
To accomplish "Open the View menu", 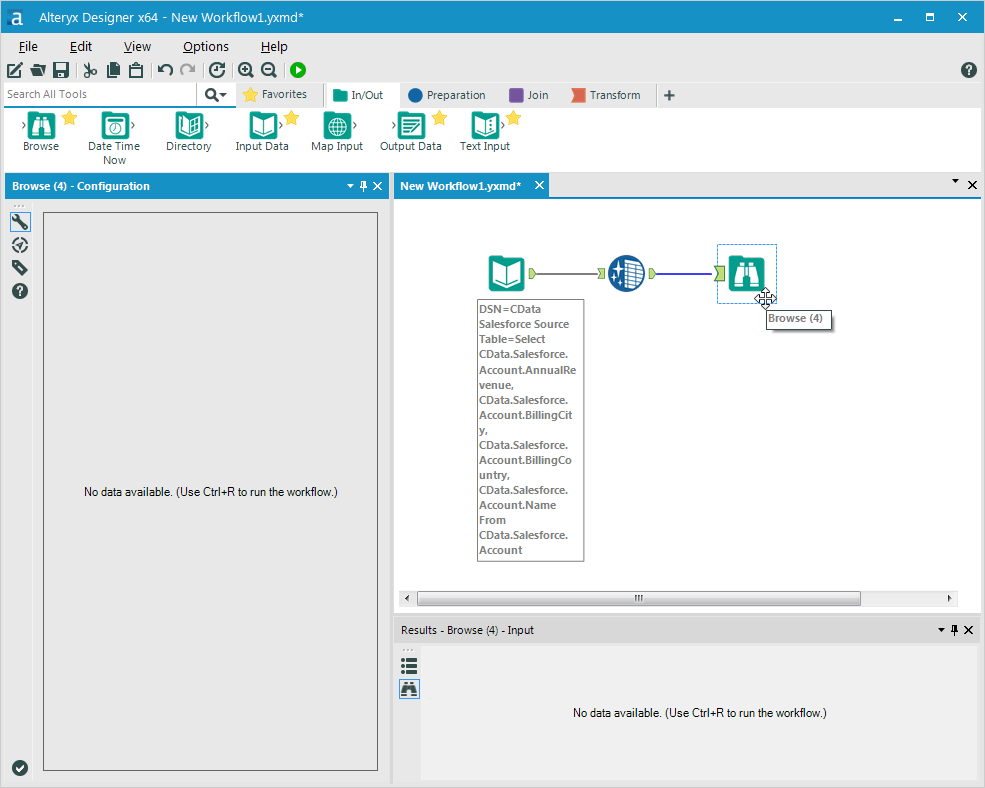I will click(137, 47).
